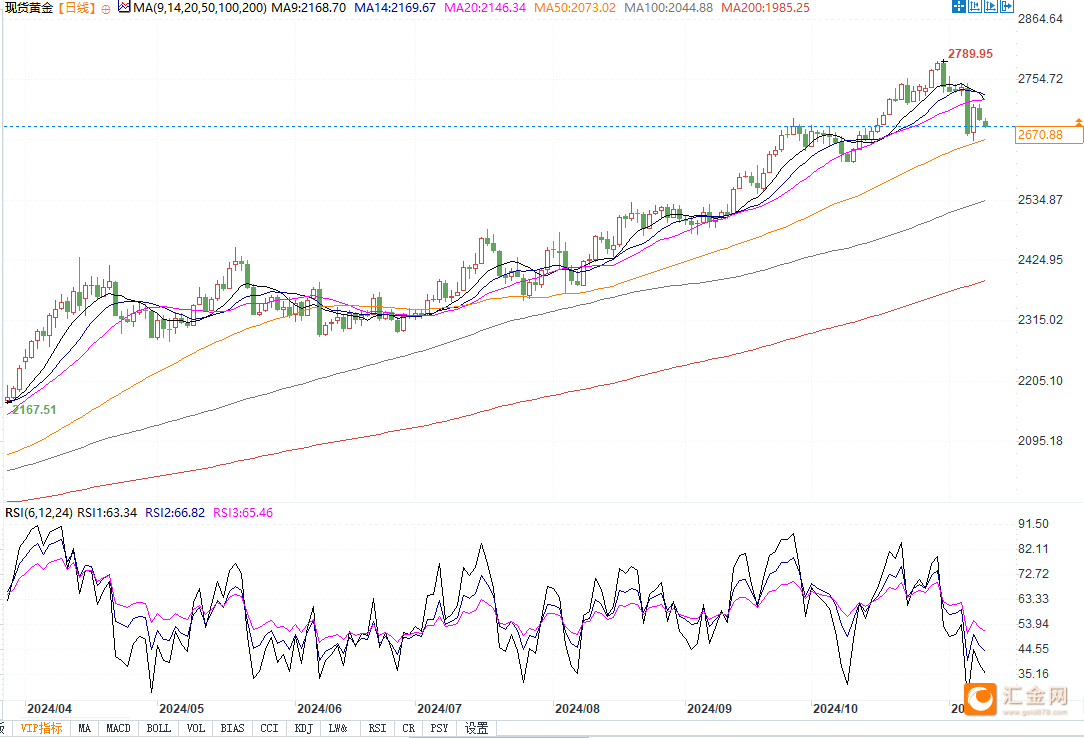Select the PSY indicator tab
This screenshot has width=1084, height=738.
(x=439, y=729)
